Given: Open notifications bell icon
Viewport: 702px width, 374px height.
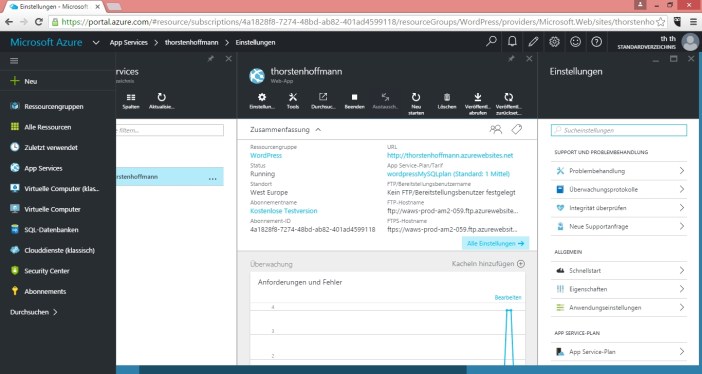Looking at the screenshot, I should tap(512, 42).
